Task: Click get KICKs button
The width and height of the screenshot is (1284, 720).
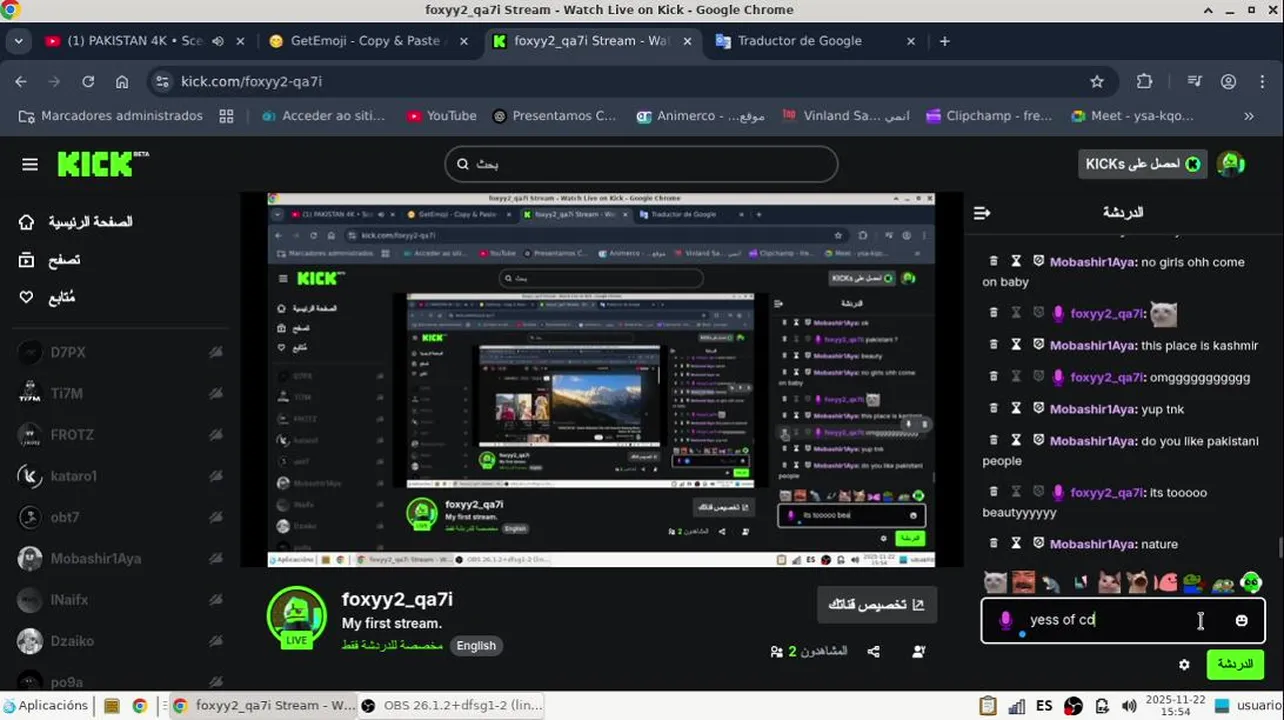Action: [x=1142, y=164]
